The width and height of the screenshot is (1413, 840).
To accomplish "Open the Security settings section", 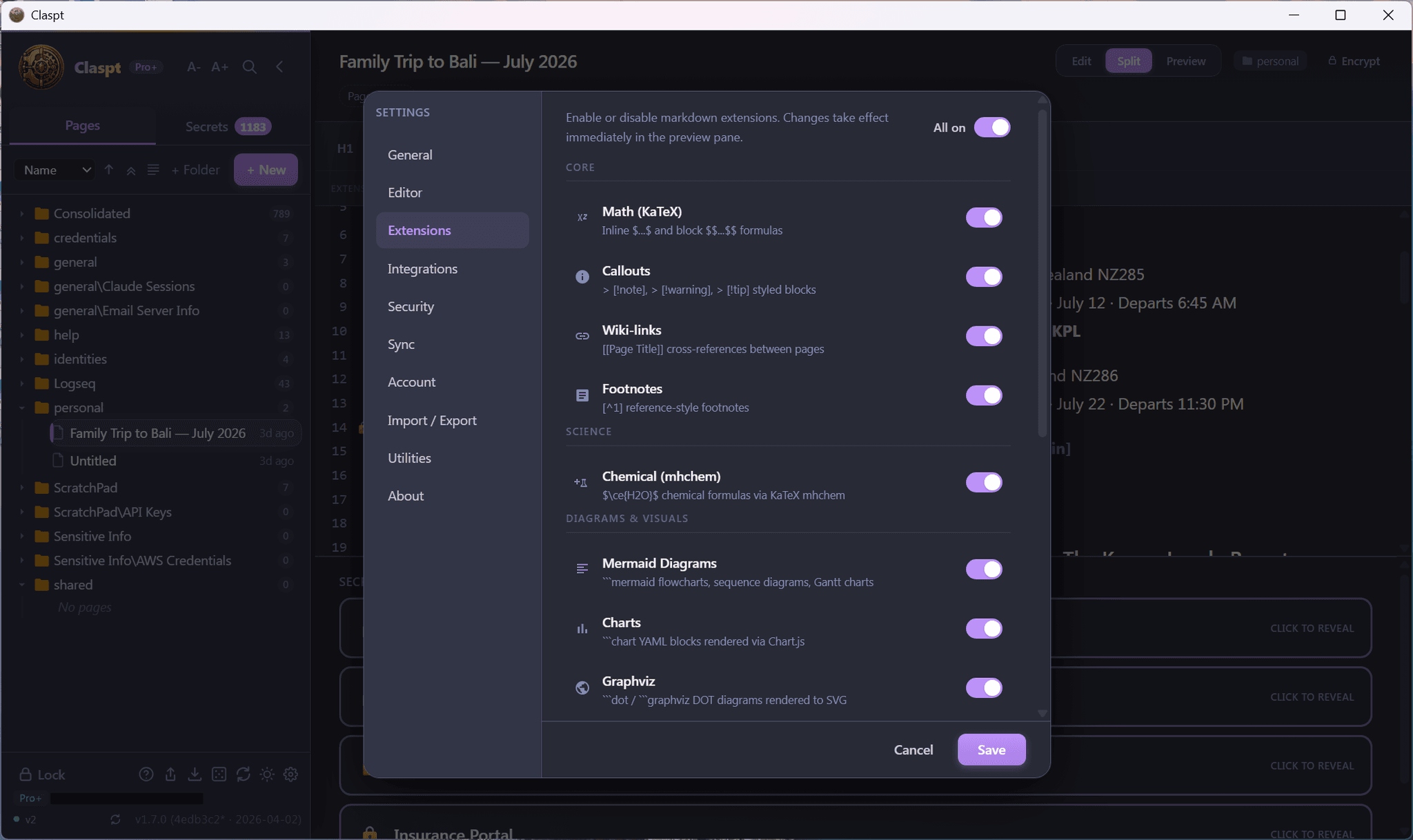I will point(452,306).
